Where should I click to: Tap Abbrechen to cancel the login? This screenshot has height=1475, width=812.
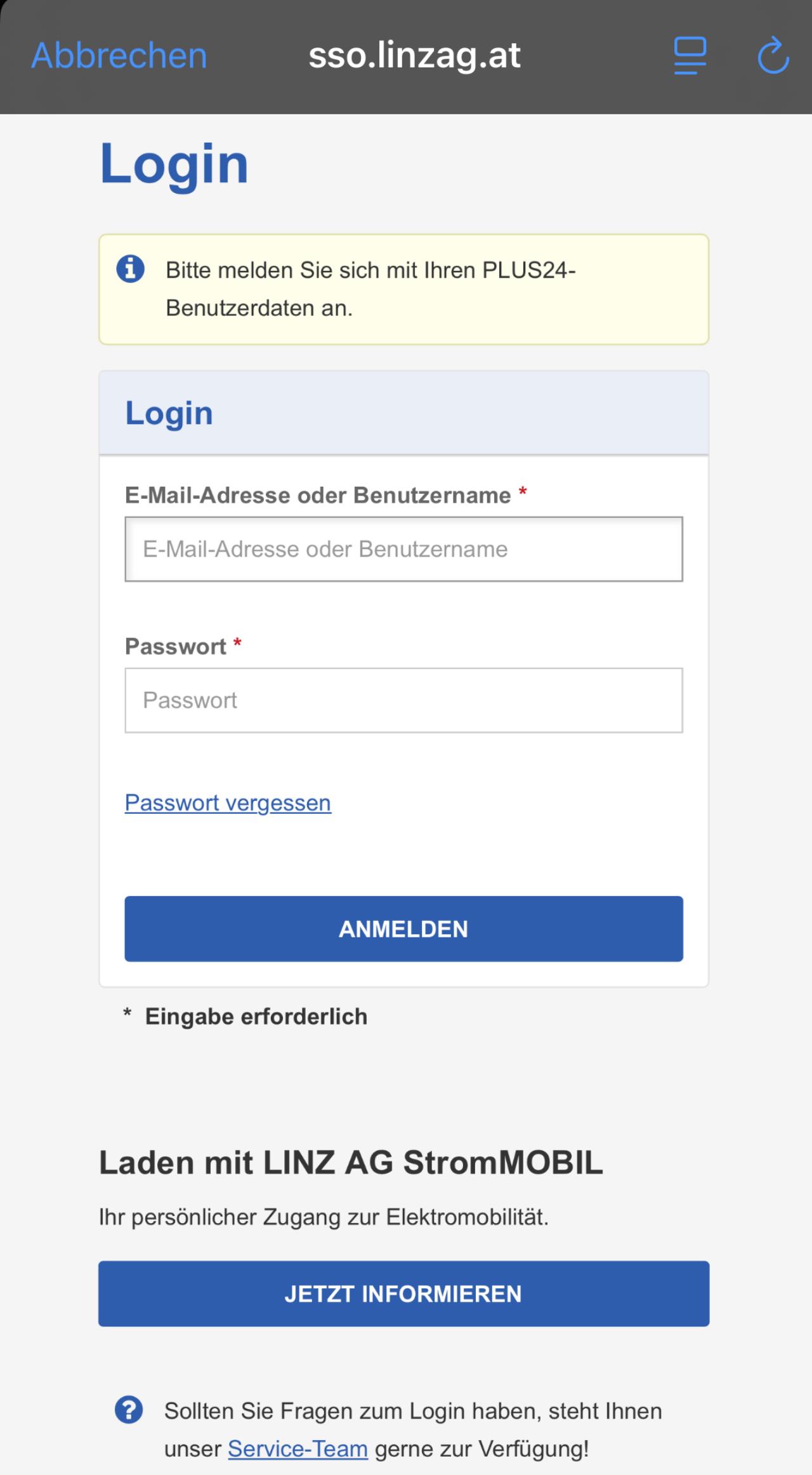(x=119, y=56)
